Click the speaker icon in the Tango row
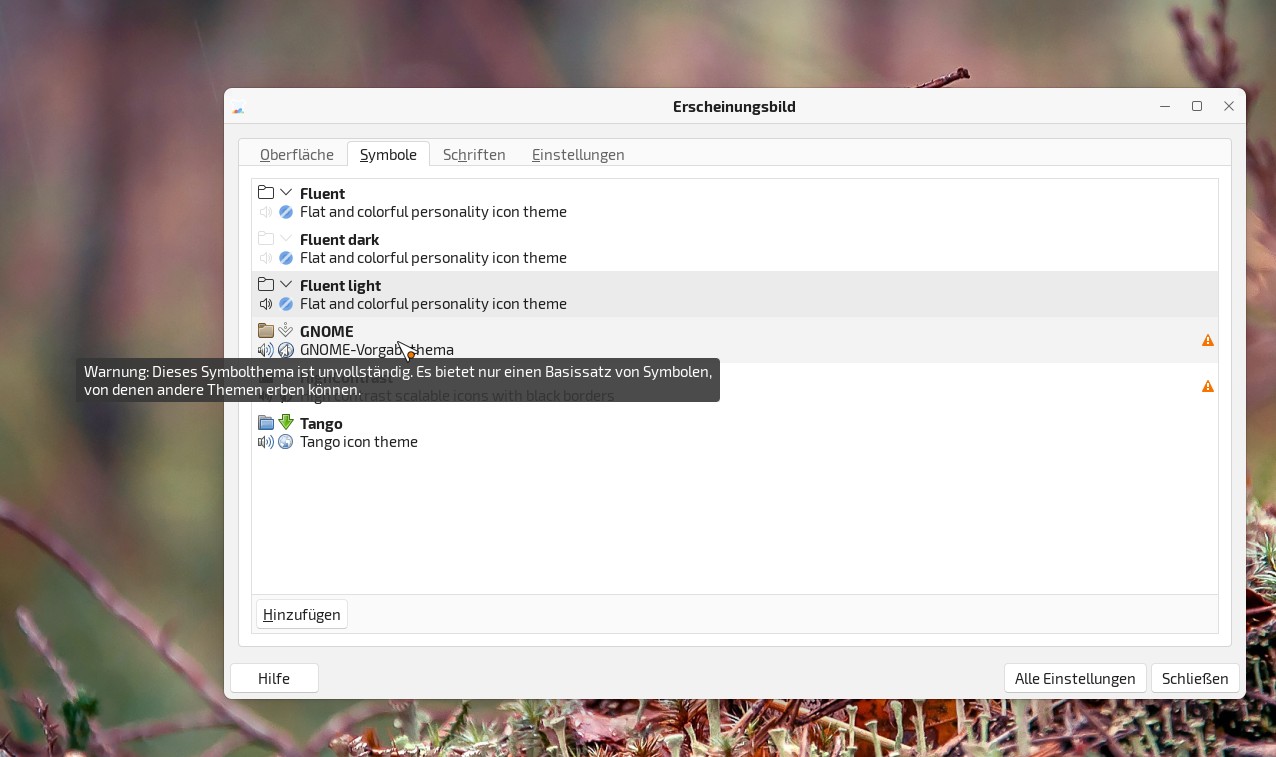 pos(266,442)
